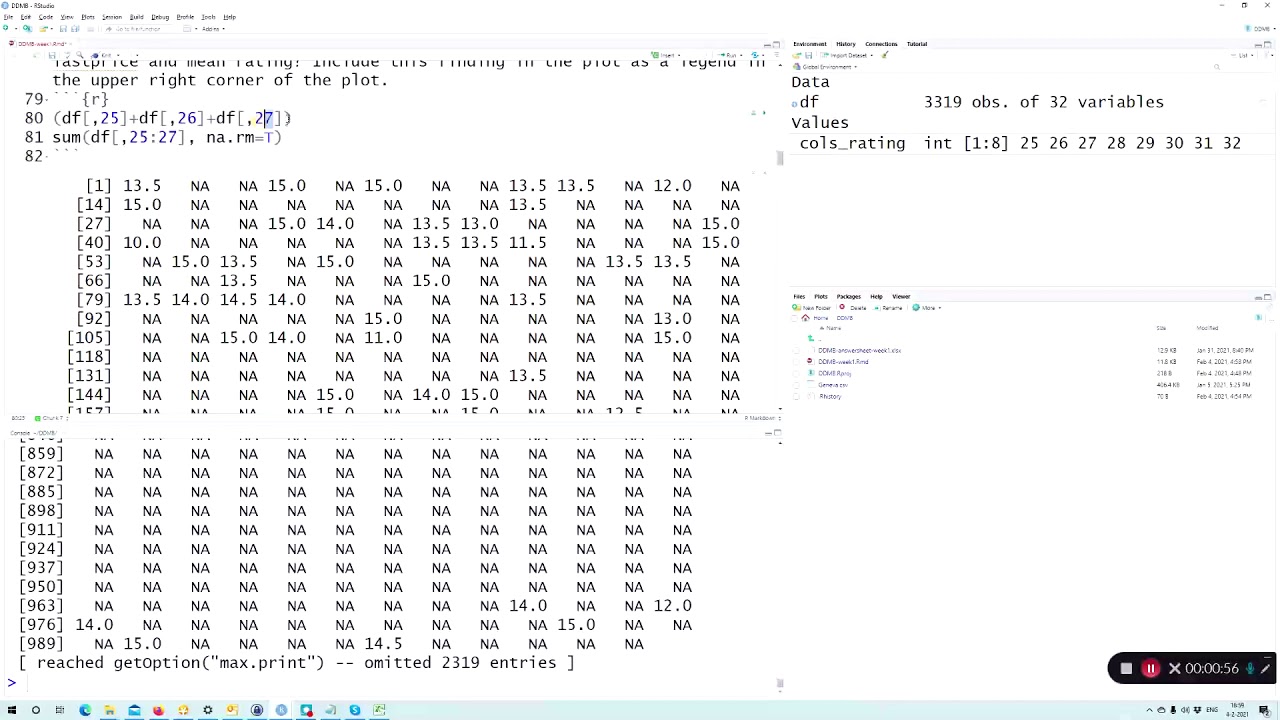Viewport: 1280px width, 720px height.
Task: Open the Windows Start menu
Action: (x=11, y=710)
